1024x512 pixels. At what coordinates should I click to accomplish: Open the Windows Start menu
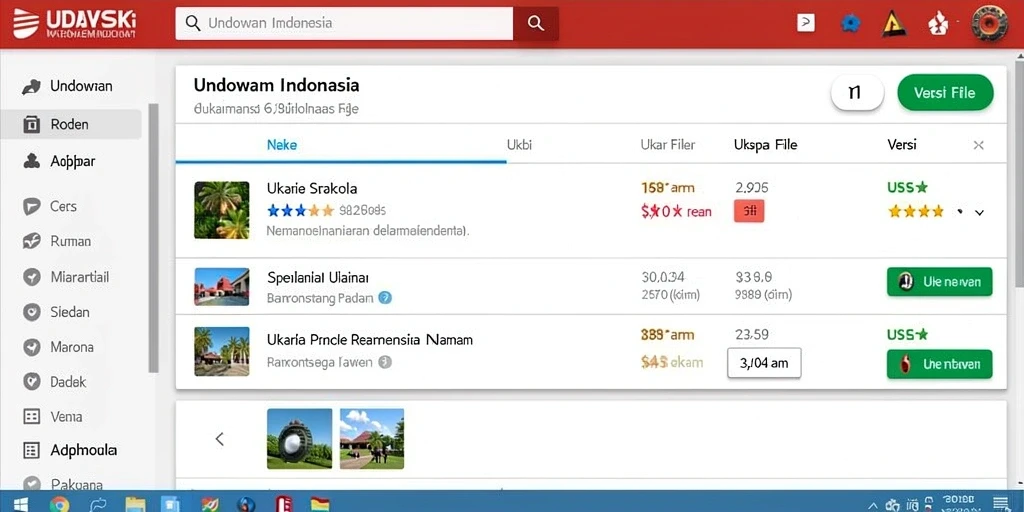point(20,504)
